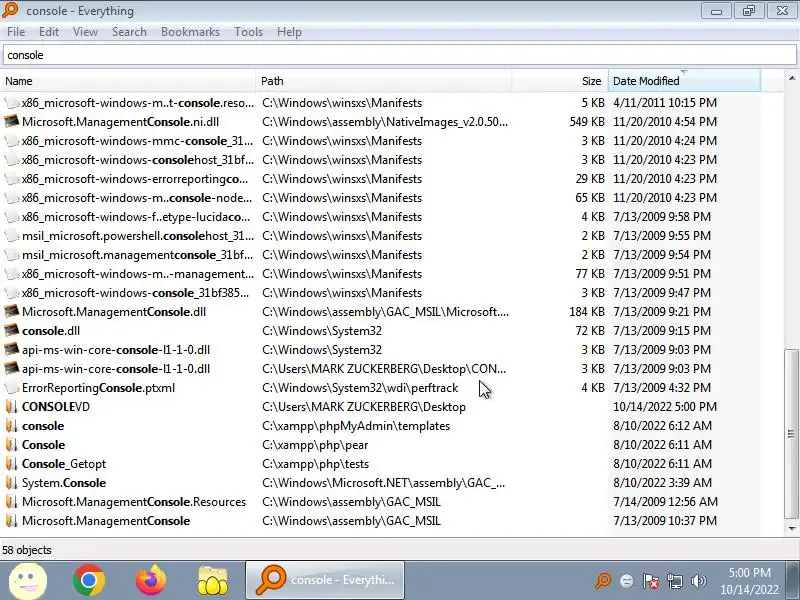Click the 184 KB size cell
This screenshot has height=600, width=800.
[x=587, y=312]
